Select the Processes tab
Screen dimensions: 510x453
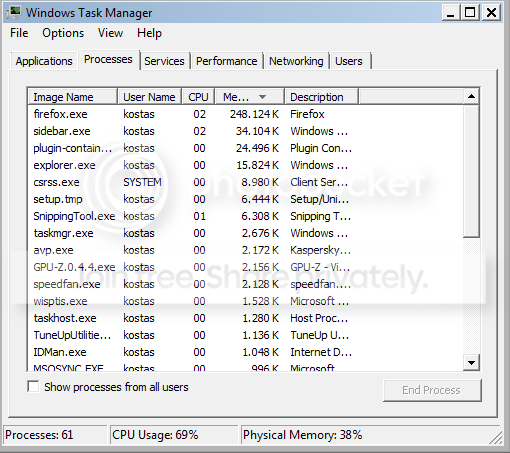tap(108, 59)
